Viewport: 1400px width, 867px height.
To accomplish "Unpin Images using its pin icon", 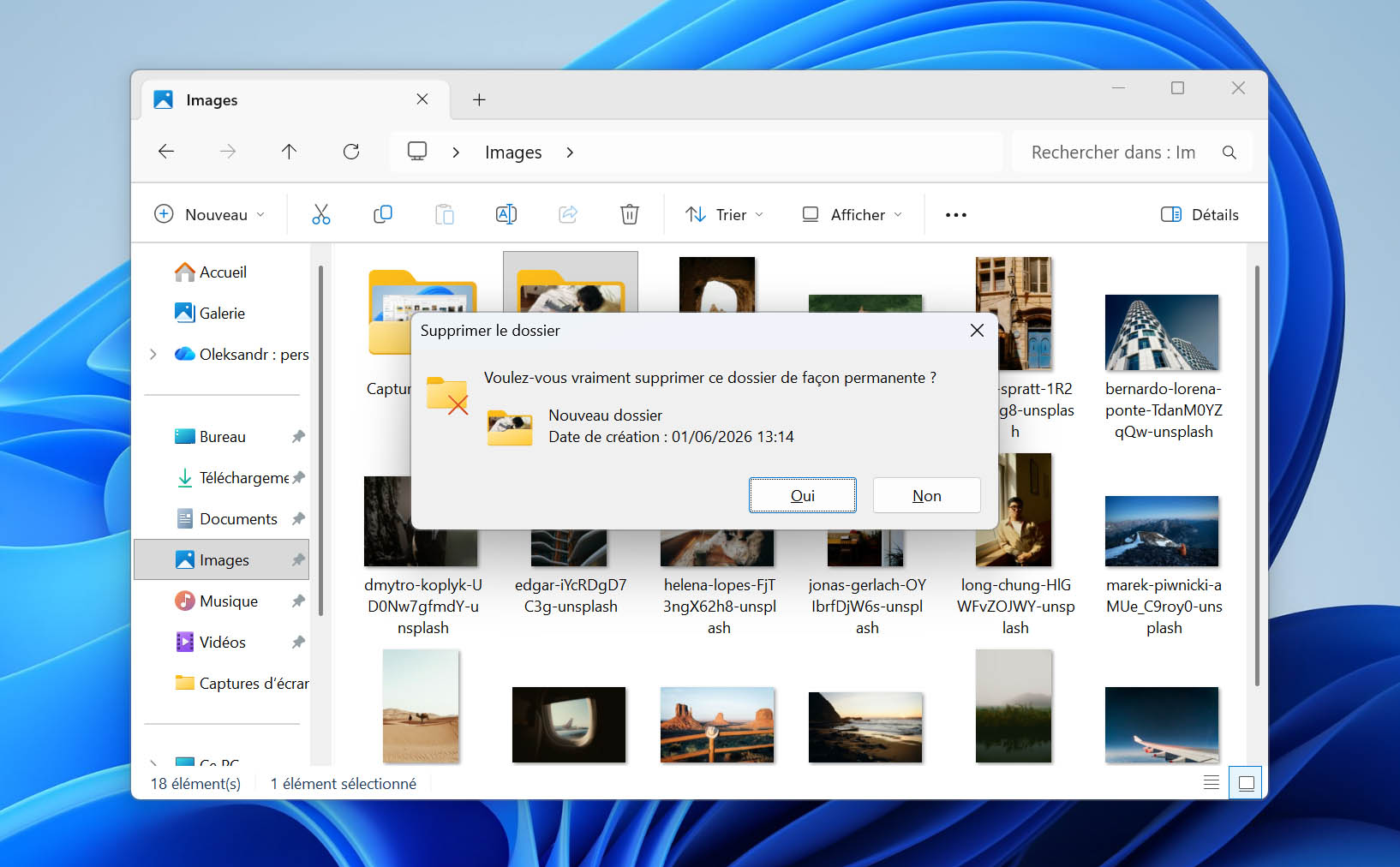I will [298, 559].
